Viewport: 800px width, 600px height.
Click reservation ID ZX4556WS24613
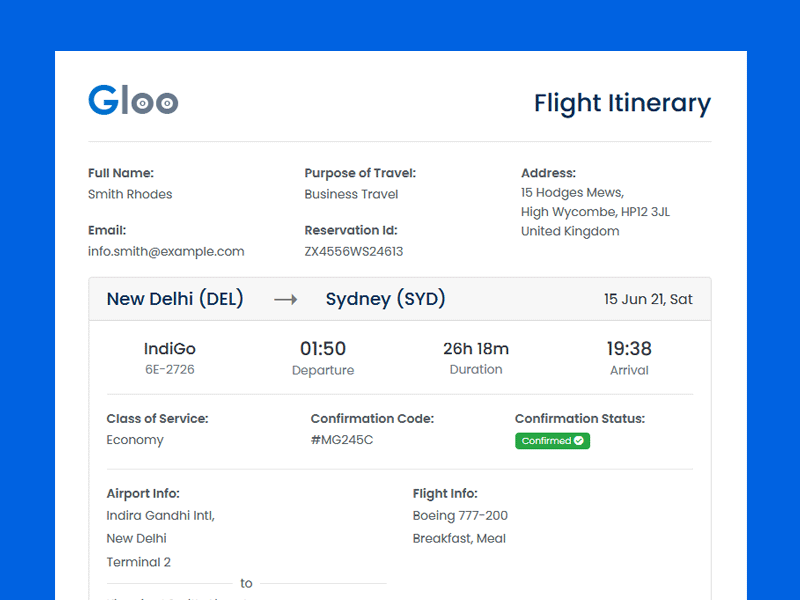pyautogui.click(x=354, y=252)
